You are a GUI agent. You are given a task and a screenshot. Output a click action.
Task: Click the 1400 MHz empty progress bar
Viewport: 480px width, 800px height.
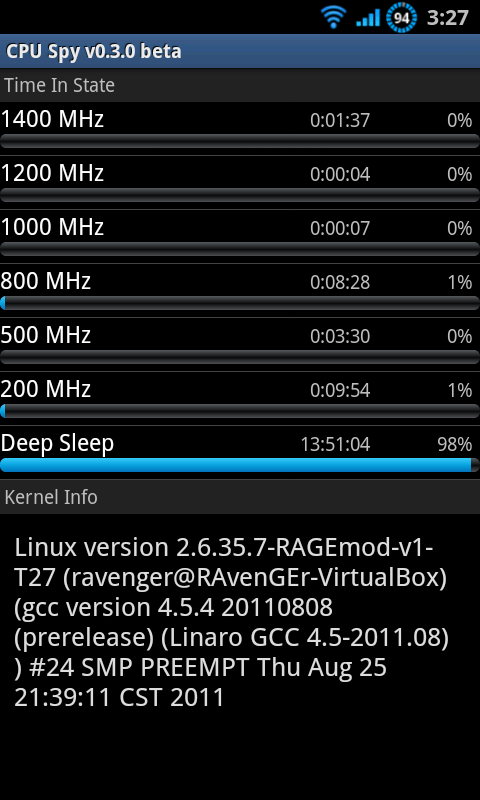240,141
